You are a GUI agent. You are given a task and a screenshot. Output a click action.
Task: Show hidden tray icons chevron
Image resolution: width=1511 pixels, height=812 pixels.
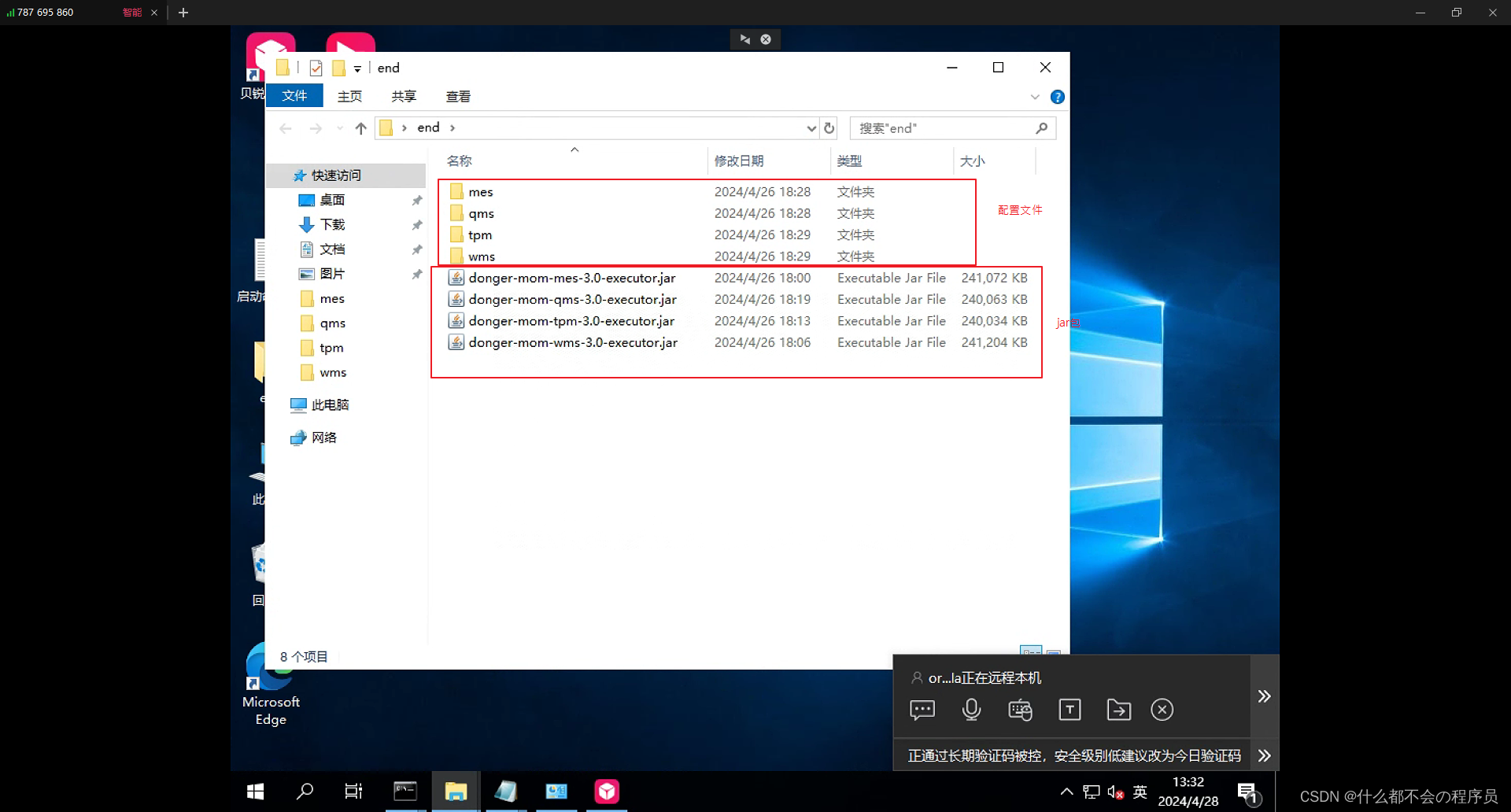pyautogui.click(x=1066, y=792)
